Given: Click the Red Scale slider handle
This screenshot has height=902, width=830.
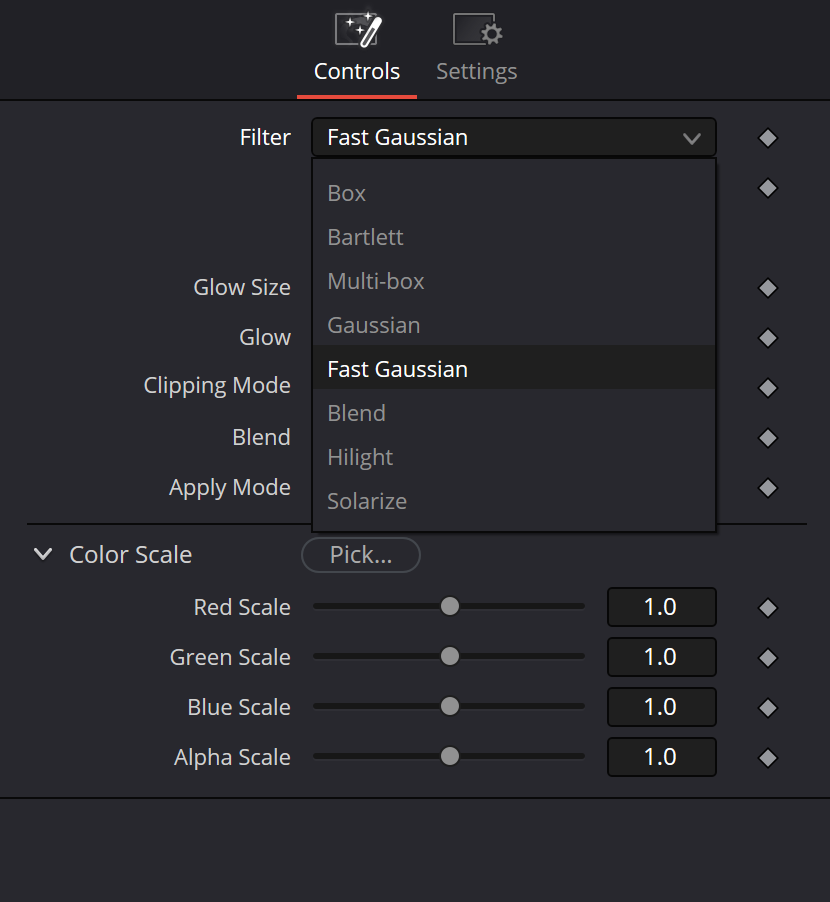Looking at the screenshot, I should coord(450,606).
